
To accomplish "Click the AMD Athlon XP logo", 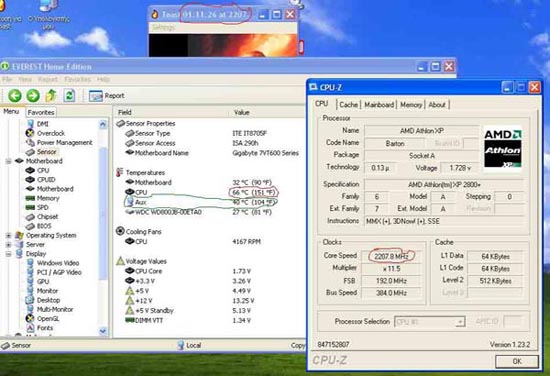I will [x=503, y=148].
